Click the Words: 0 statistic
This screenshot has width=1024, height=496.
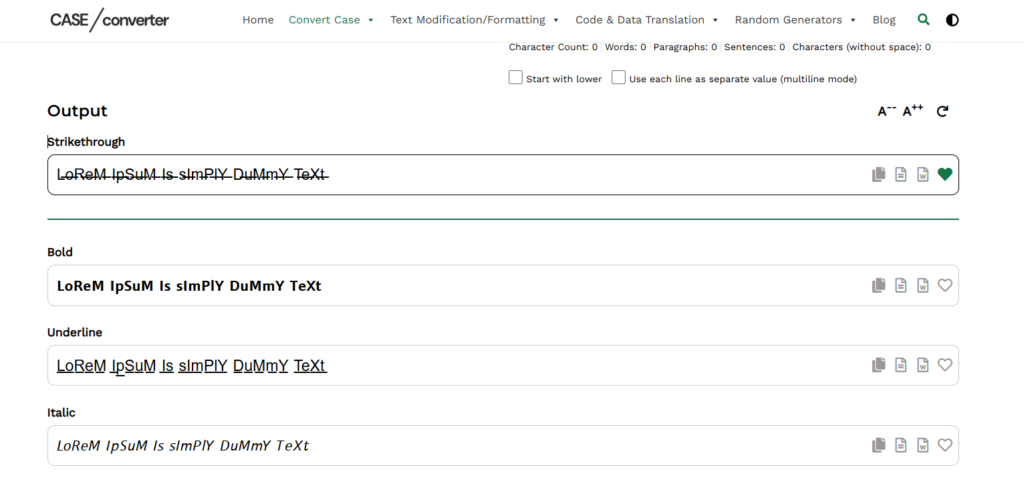tap(626, 47)
